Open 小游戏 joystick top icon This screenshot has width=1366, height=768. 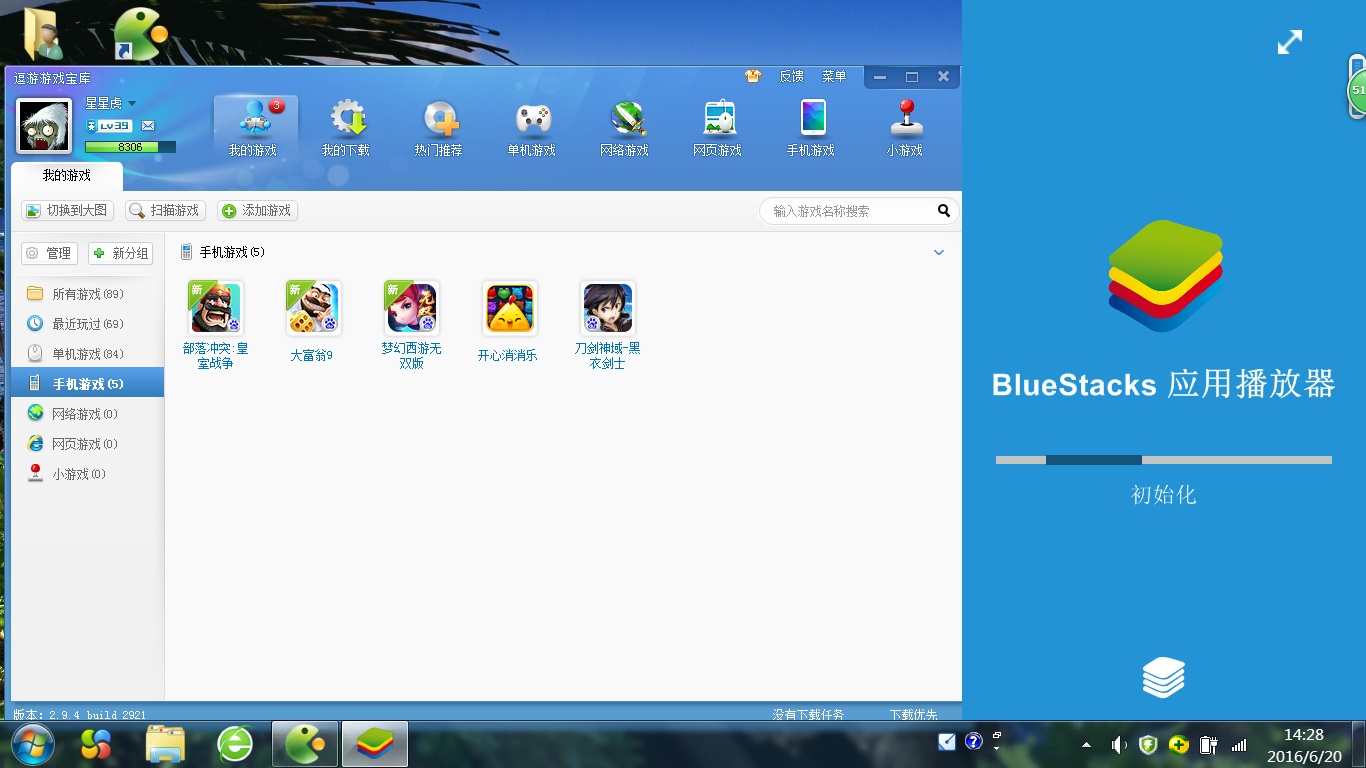[904, 127]
